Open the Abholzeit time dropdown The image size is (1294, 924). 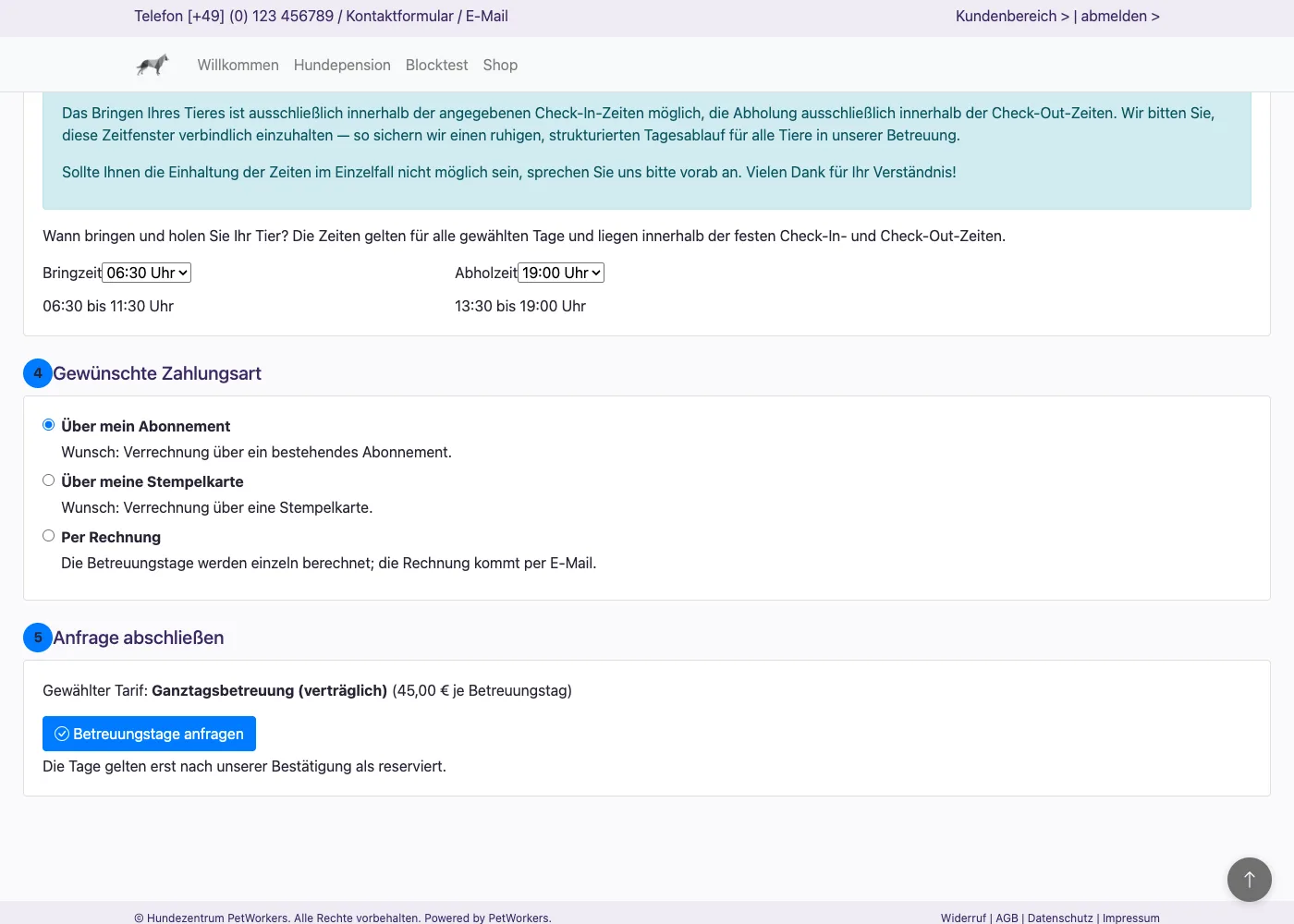coord(561,273)
